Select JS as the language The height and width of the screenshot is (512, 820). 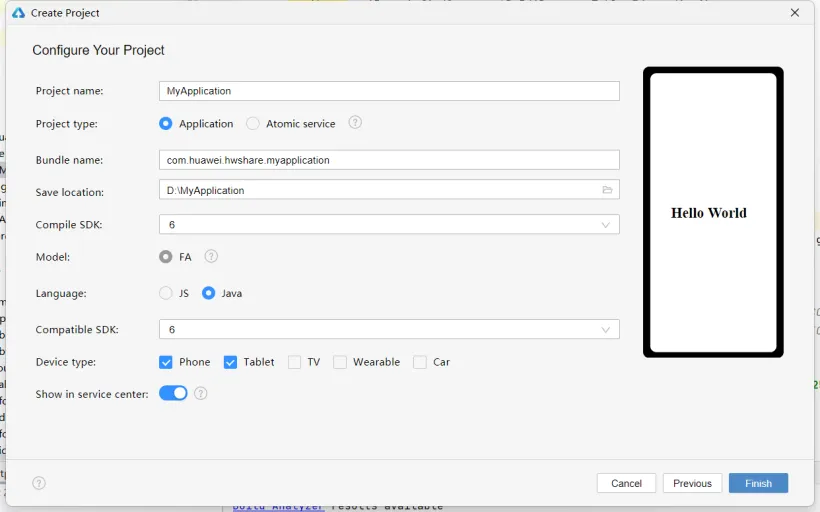166,293
